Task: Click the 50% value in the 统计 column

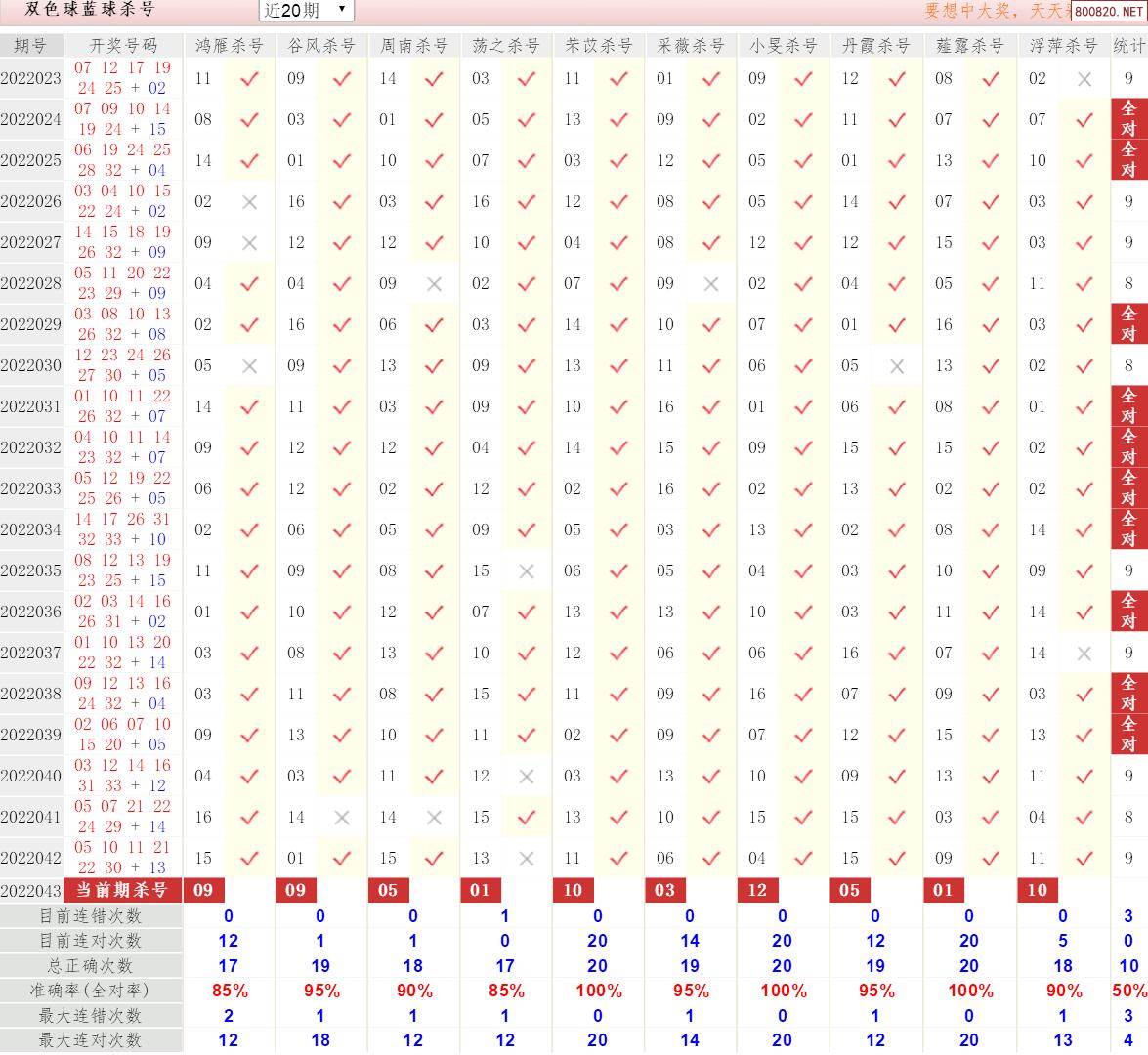Action: click(x=1129, y=991)
